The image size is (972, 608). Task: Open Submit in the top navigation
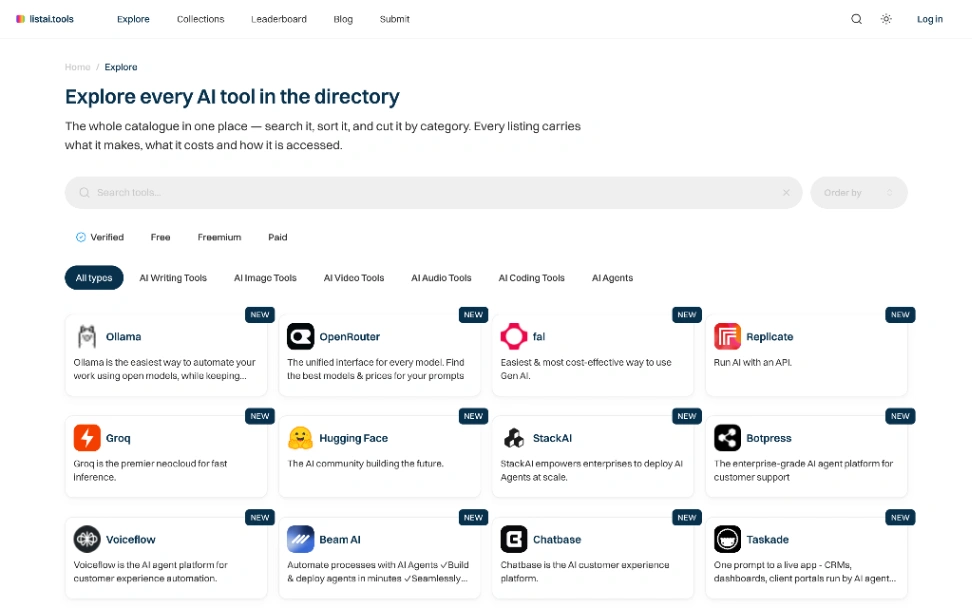[x=395, y=19]
